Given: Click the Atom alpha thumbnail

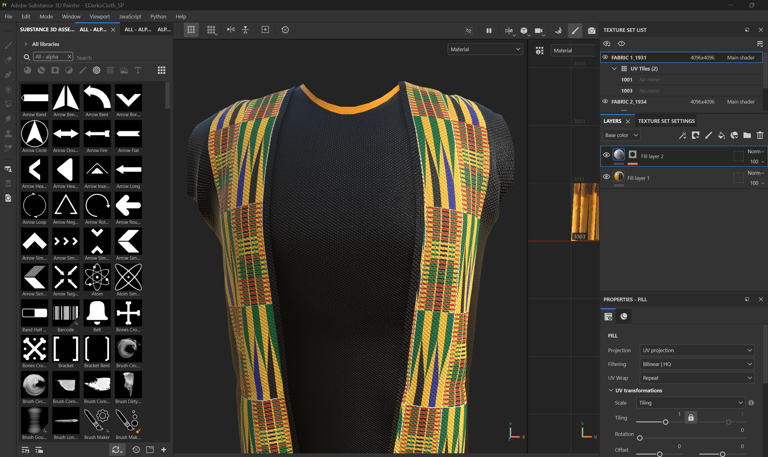Looking at the screenshot, I should coord(97,277).
